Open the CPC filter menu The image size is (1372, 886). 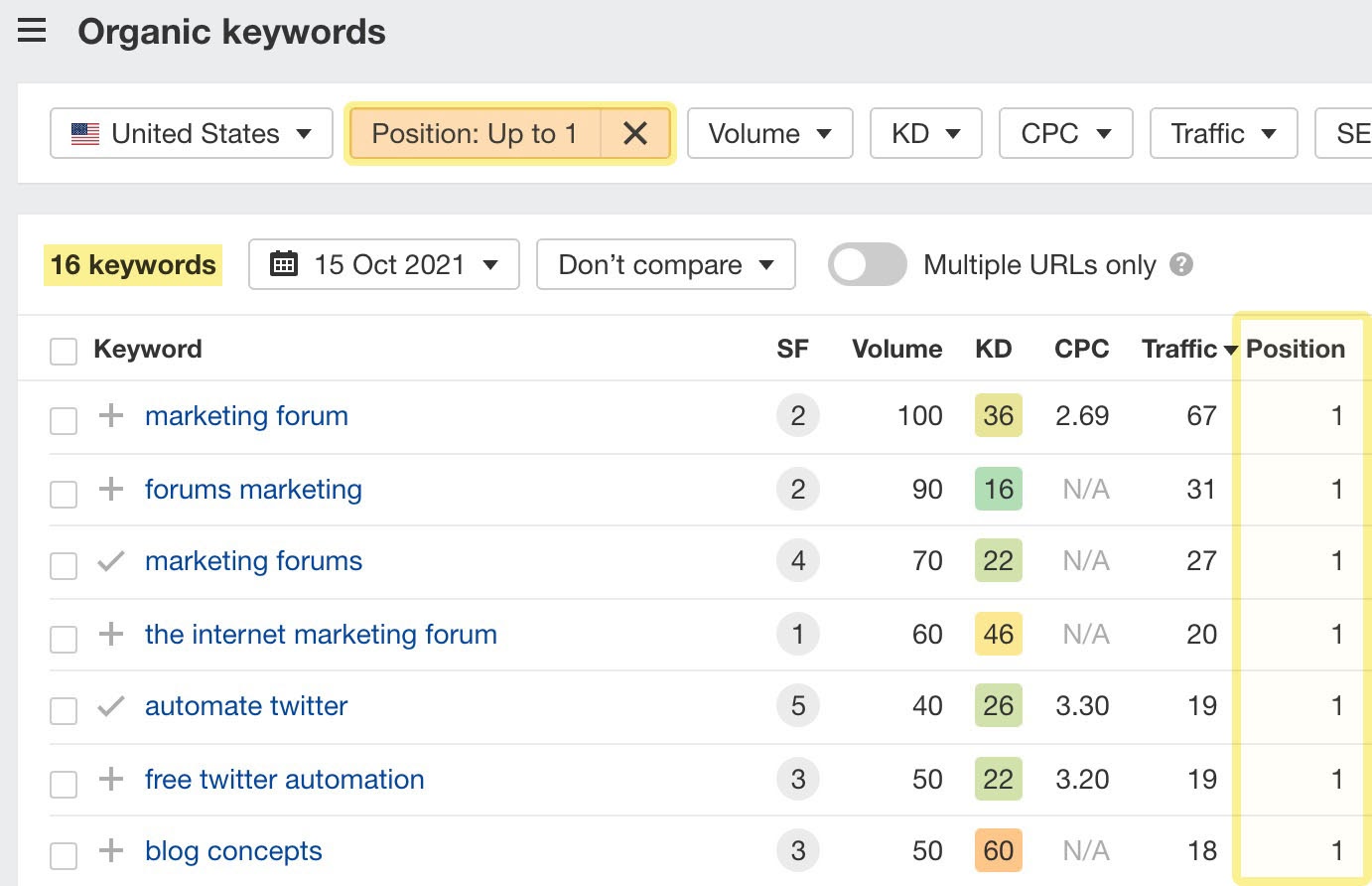coord(1065,132)
